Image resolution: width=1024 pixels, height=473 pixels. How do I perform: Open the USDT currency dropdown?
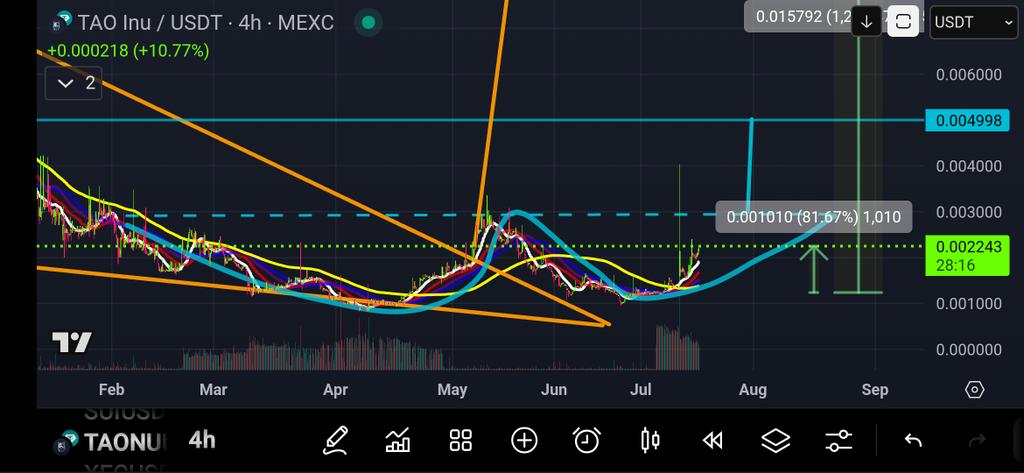point(973,22)
